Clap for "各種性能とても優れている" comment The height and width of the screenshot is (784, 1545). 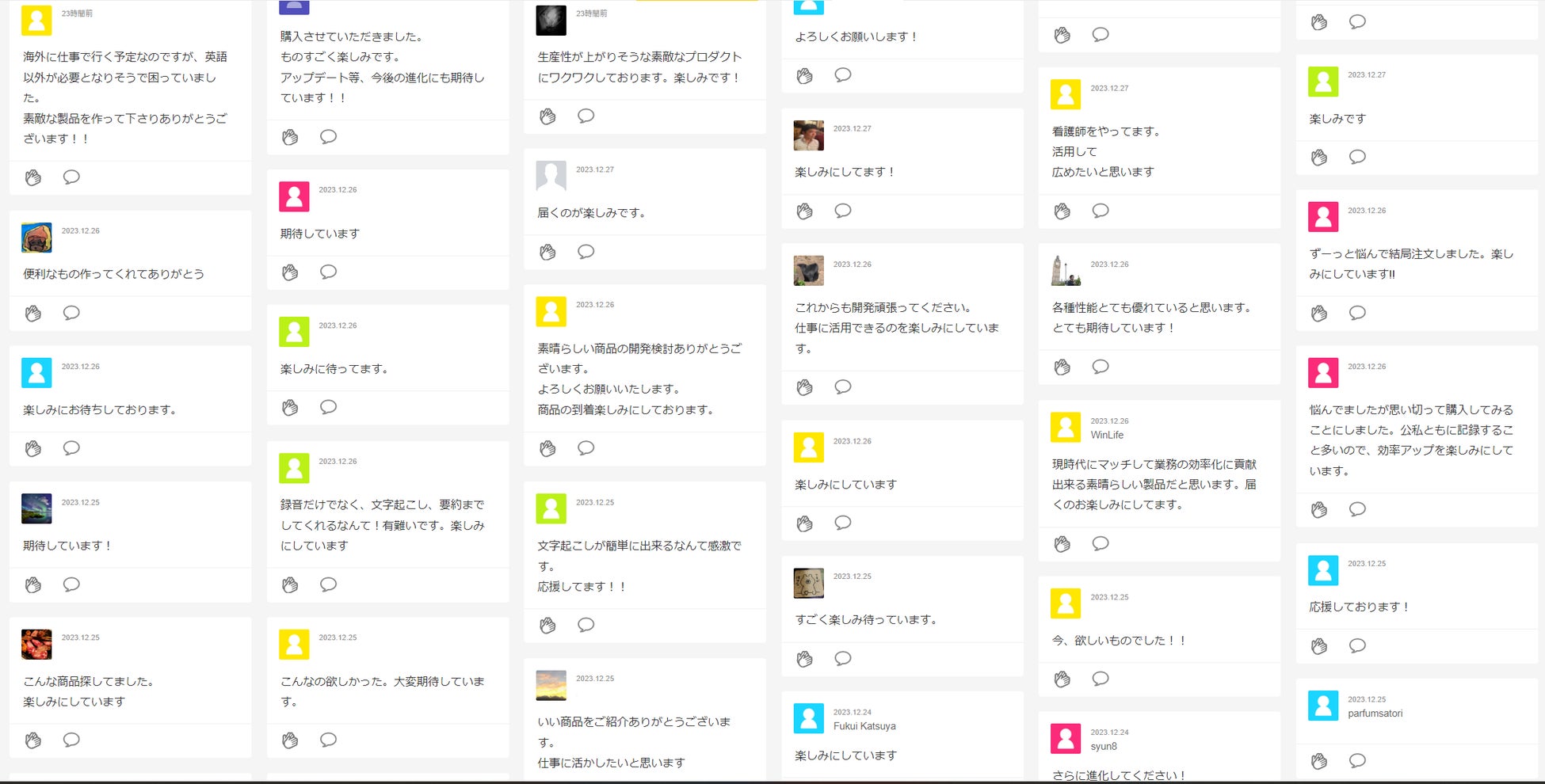(x=1062, y=367)
